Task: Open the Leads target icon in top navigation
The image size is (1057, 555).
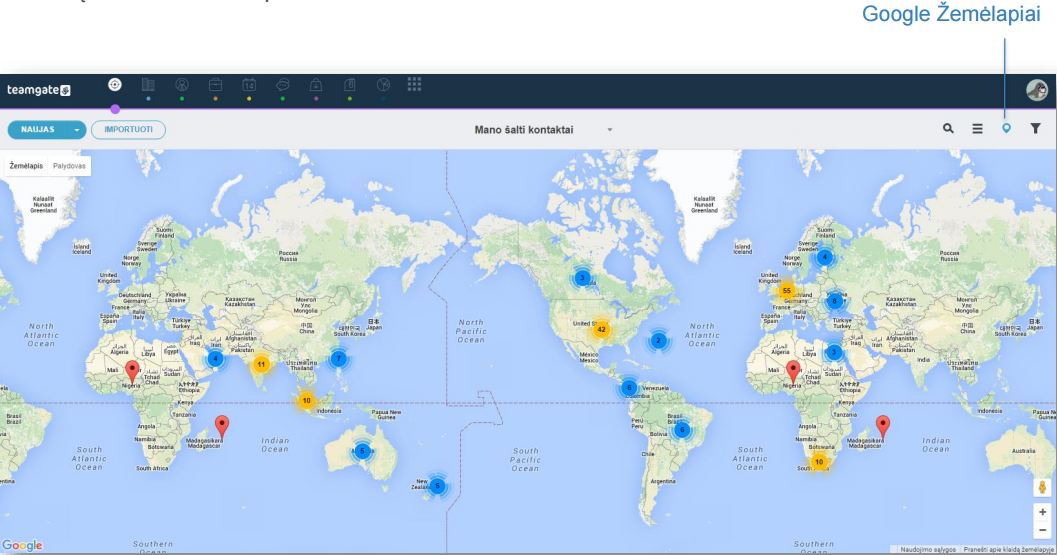Action: click(x=115, y=85)
